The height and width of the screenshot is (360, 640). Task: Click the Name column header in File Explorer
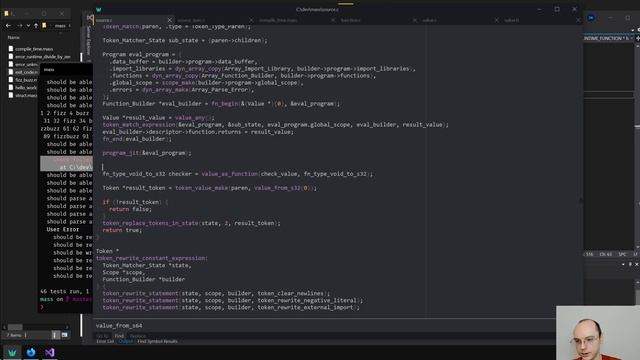(13, 37)
